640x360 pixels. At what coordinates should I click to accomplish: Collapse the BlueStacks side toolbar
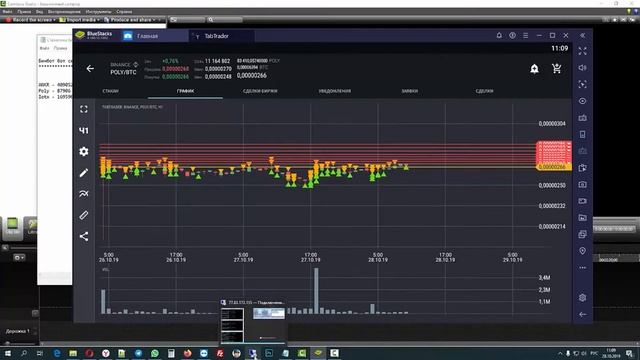pos(582,36)
